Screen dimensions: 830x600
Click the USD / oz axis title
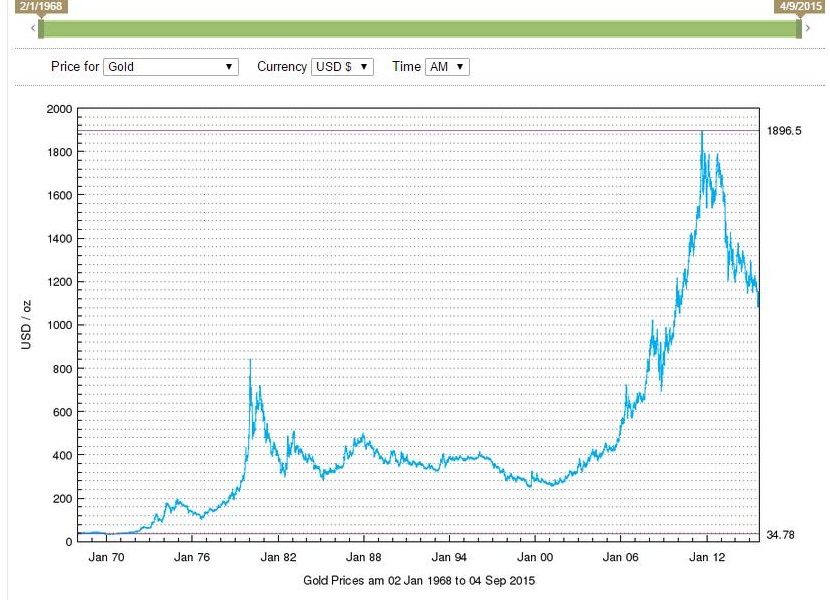coord(27,324)
